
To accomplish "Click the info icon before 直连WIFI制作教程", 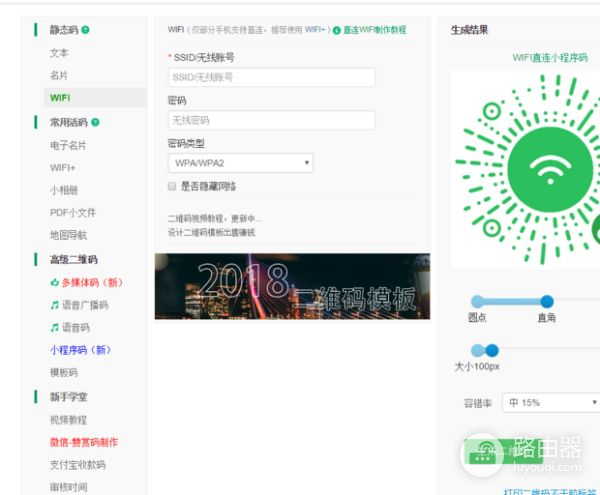I will click(x=336, y=30).
